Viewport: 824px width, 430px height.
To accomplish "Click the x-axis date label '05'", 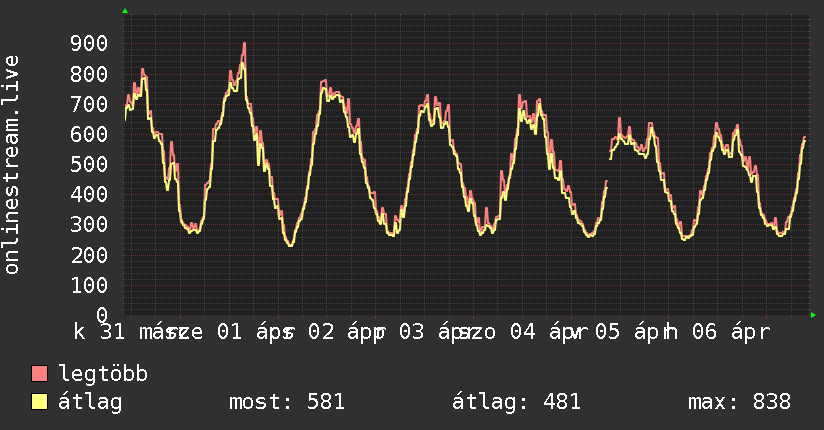I will coord(607,332).
